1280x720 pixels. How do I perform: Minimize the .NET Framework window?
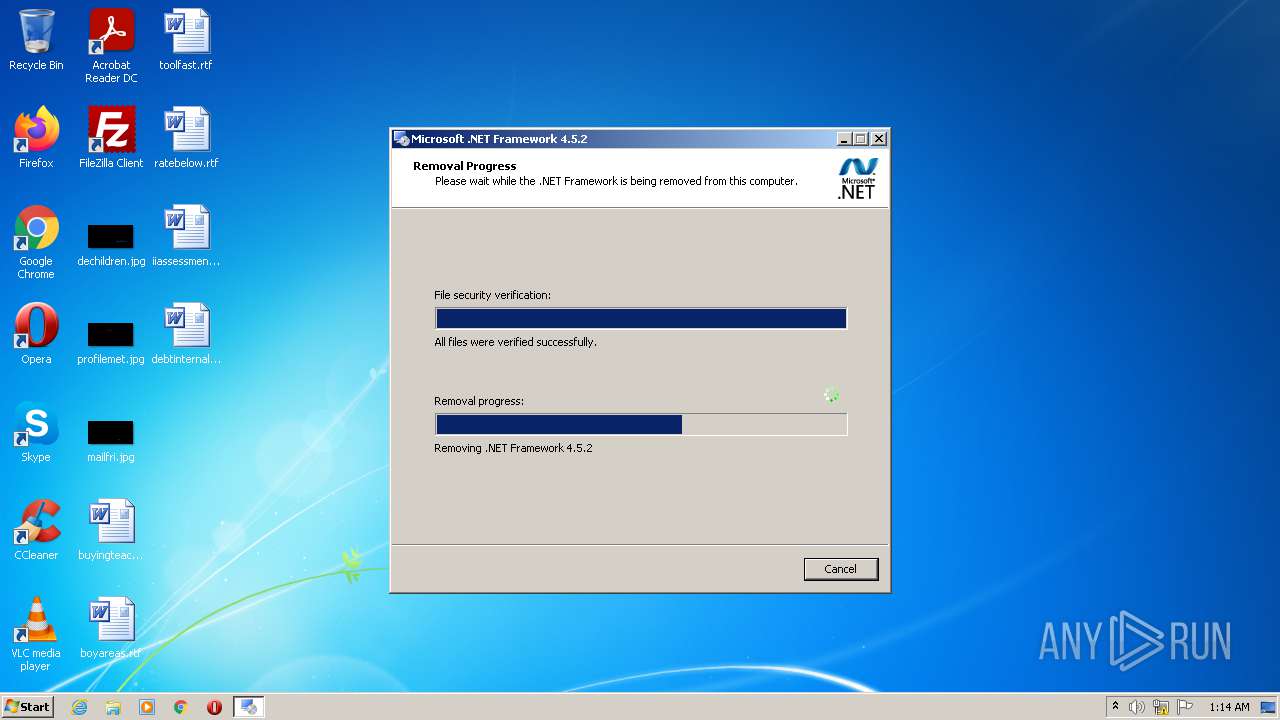pos(844,139)
